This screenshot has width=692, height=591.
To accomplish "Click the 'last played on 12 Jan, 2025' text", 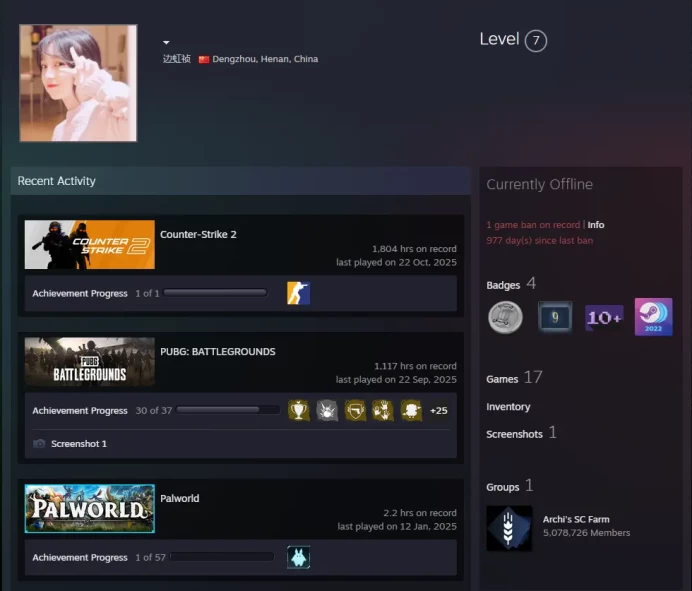I will pyautogui.click(x=397, y=526).
